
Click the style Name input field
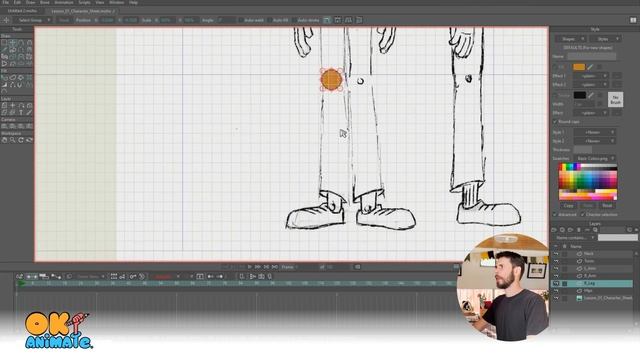click(x=591, y=56)
